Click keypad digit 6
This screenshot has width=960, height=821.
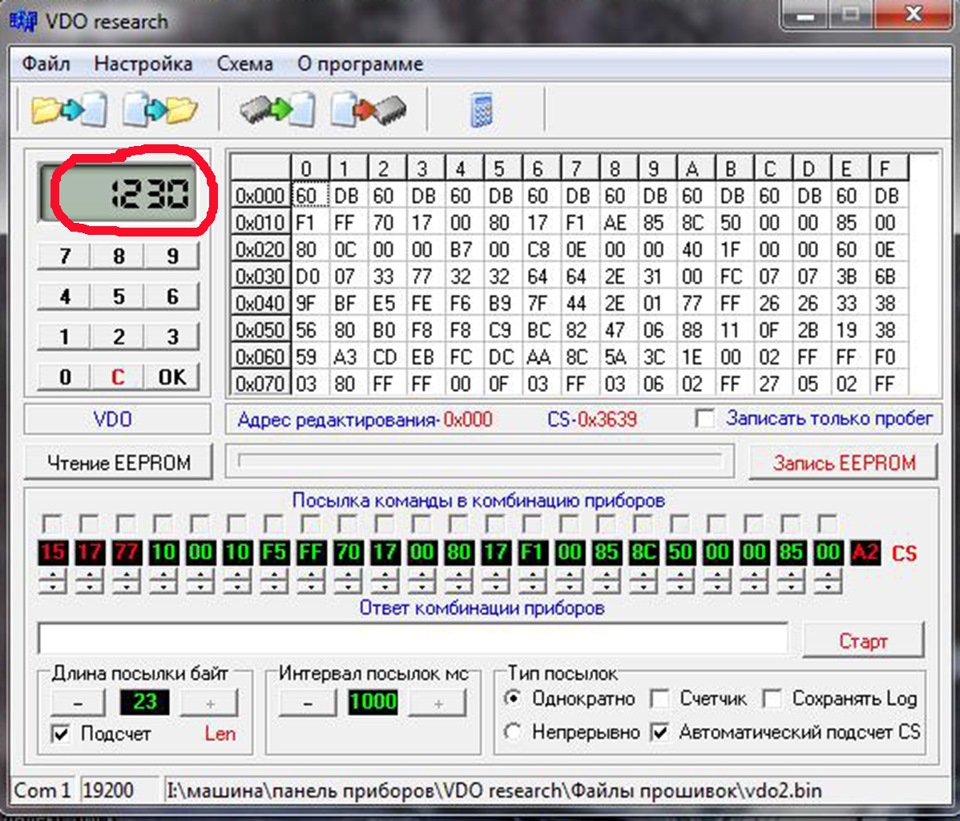click(x=172, y=296)
